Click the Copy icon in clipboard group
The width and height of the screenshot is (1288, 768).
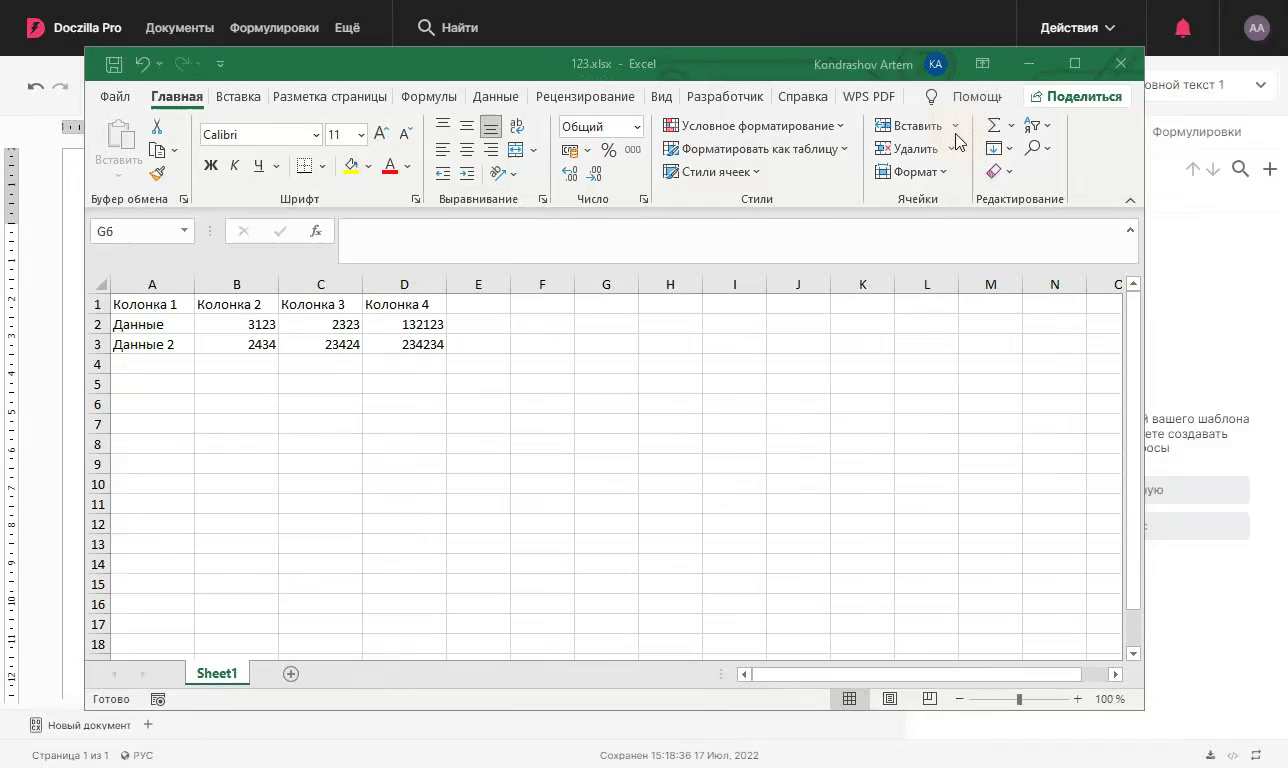pyautogui.click(x=157, y=150)
